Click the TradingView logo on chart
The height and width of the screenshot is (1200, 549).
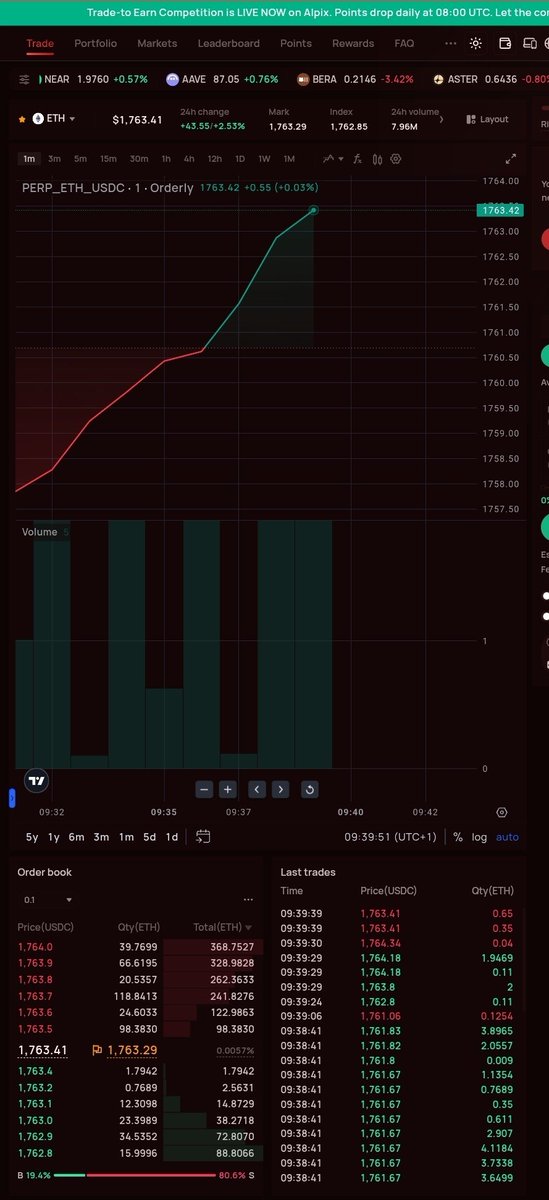(x=36, y=781)
